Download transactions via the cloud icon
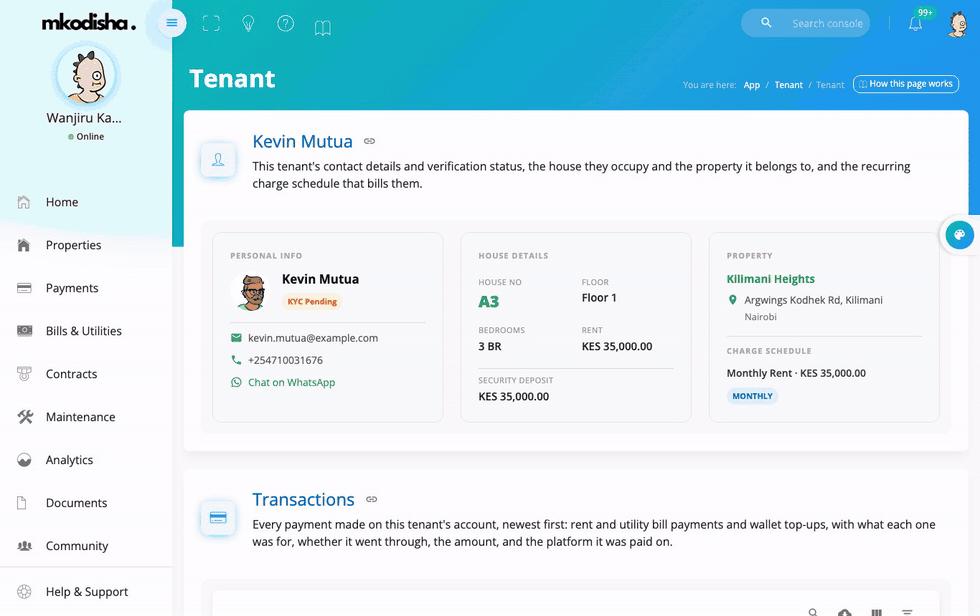The image size is (980, 616). (x=844, y=612)
